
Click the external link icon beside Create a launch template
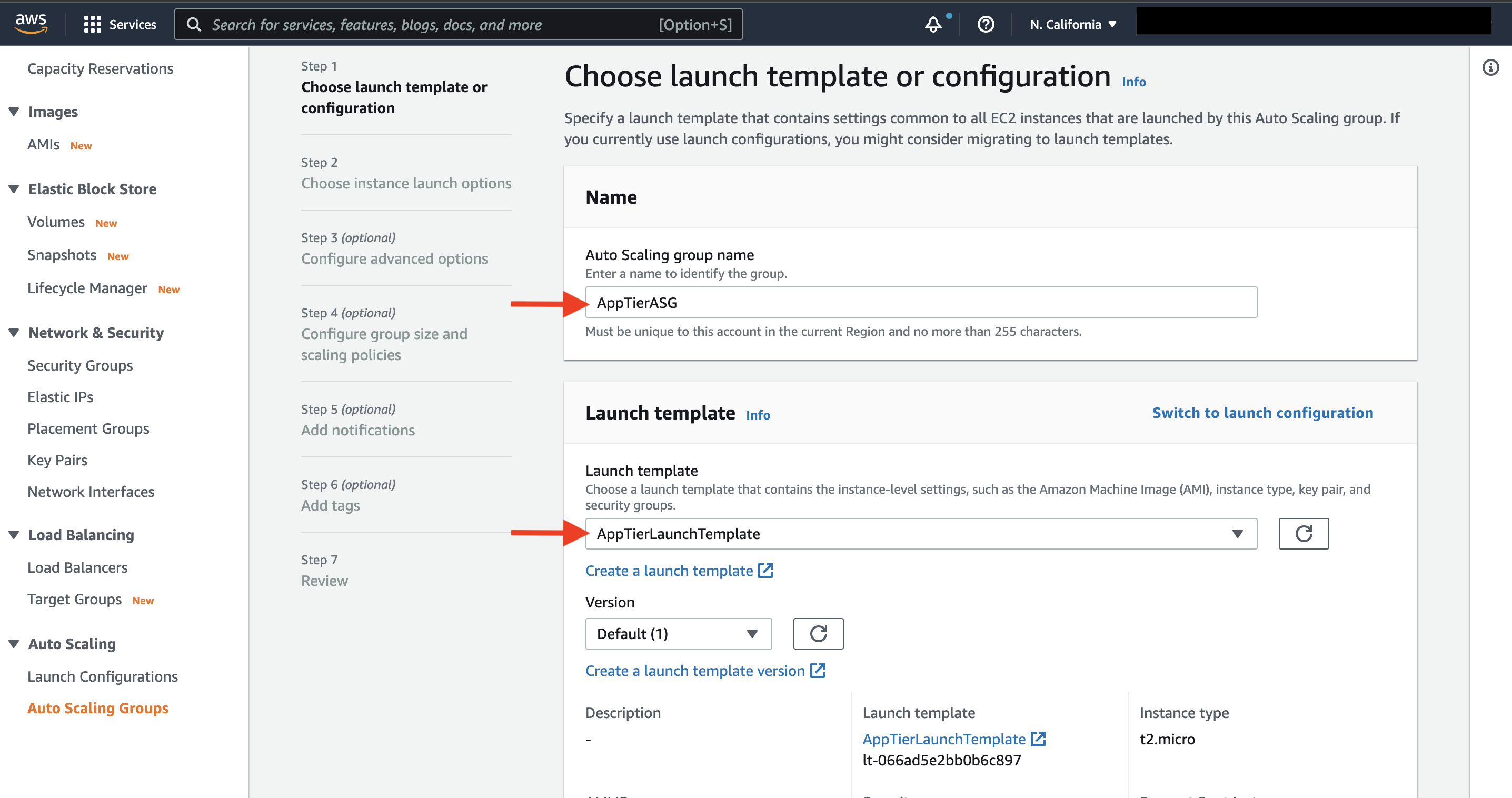[x=766, y=570]
